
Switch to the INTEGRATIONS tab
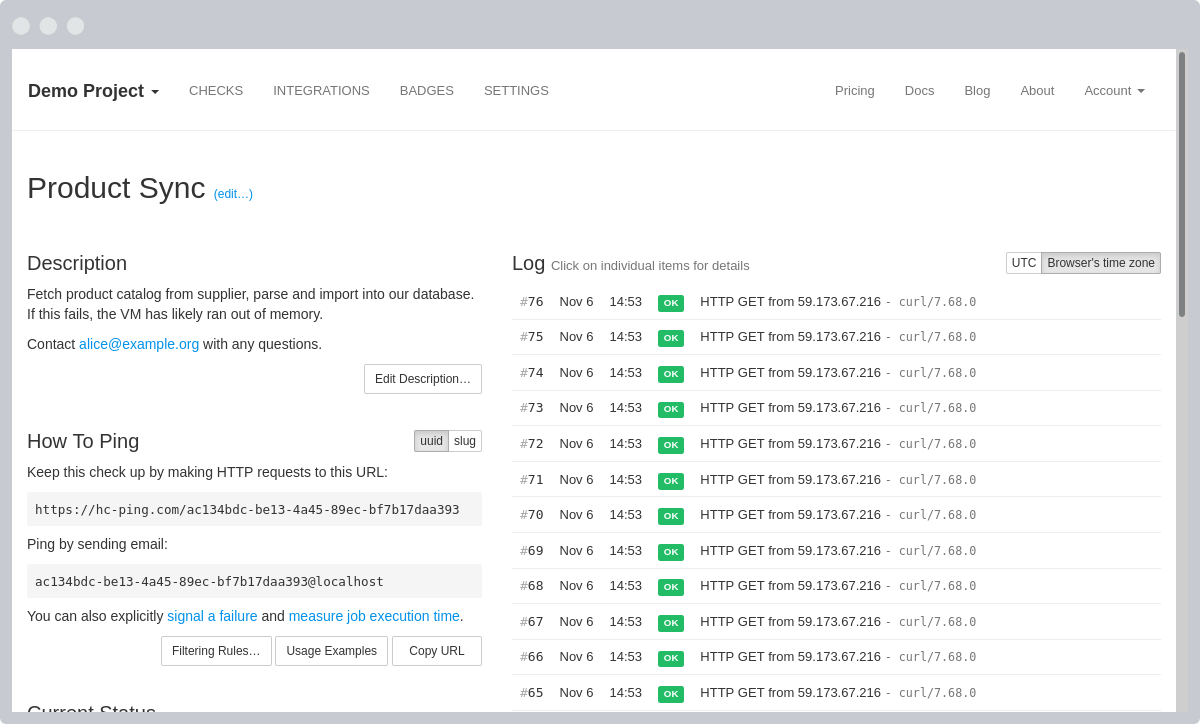coord(321,91)
